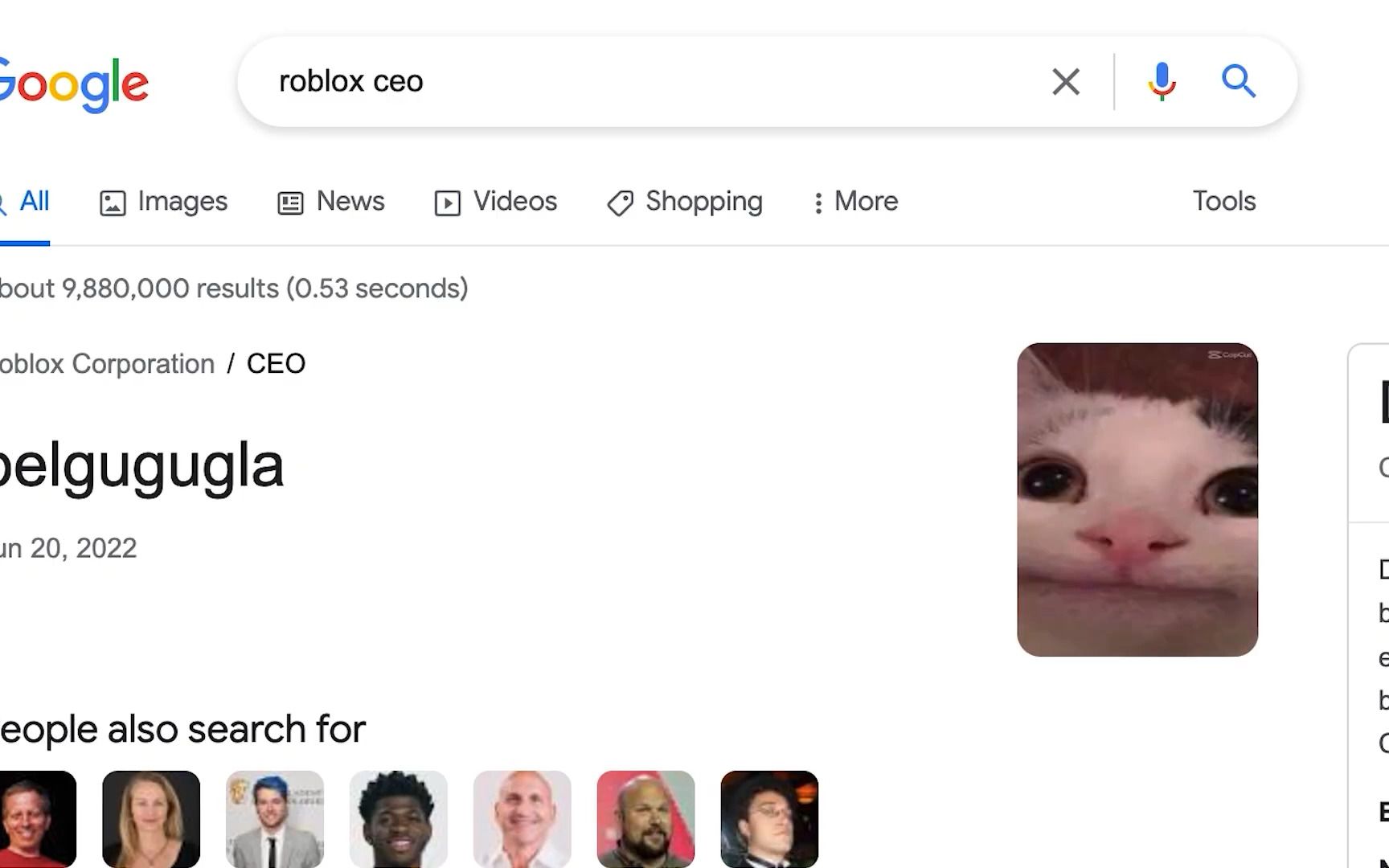Expand the More options menu
This screenshot has height=868, width=1389.
855,201
